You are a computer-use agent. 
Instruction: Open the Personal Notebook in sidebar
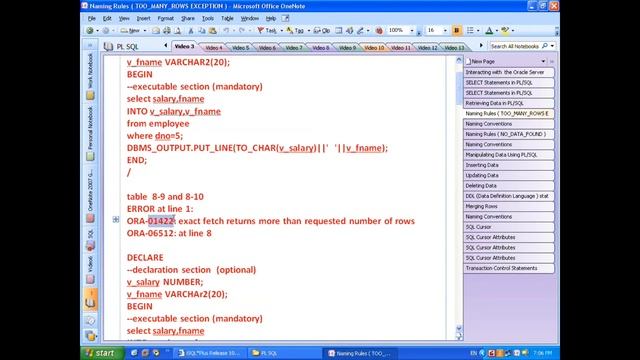90,134
